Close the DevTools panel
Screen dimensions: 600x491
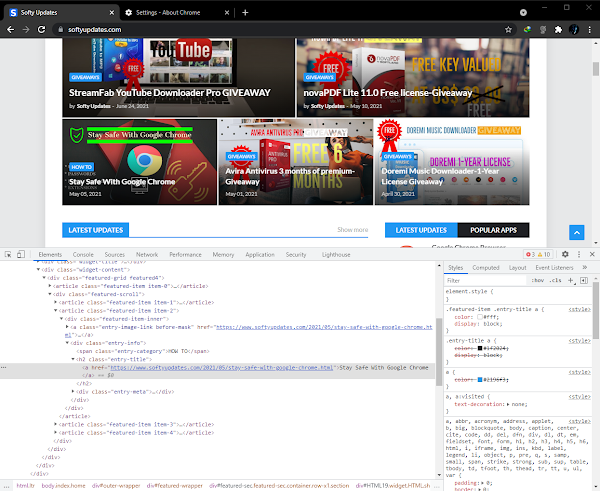pyautogui.click(x=592, y=254)
